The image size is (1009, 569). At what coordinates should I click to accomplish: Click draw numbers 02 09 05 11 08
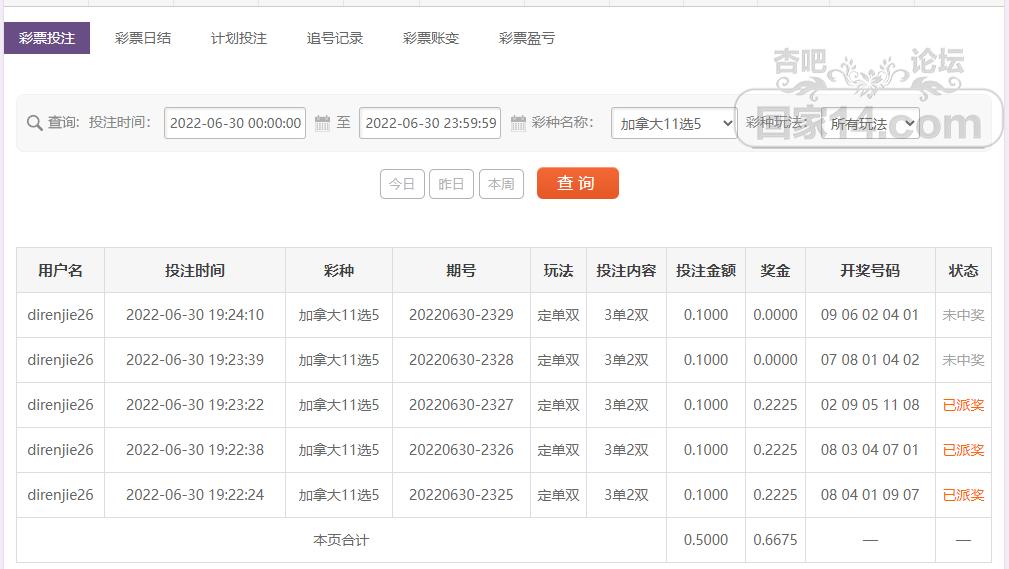click(x=870, y=405)
